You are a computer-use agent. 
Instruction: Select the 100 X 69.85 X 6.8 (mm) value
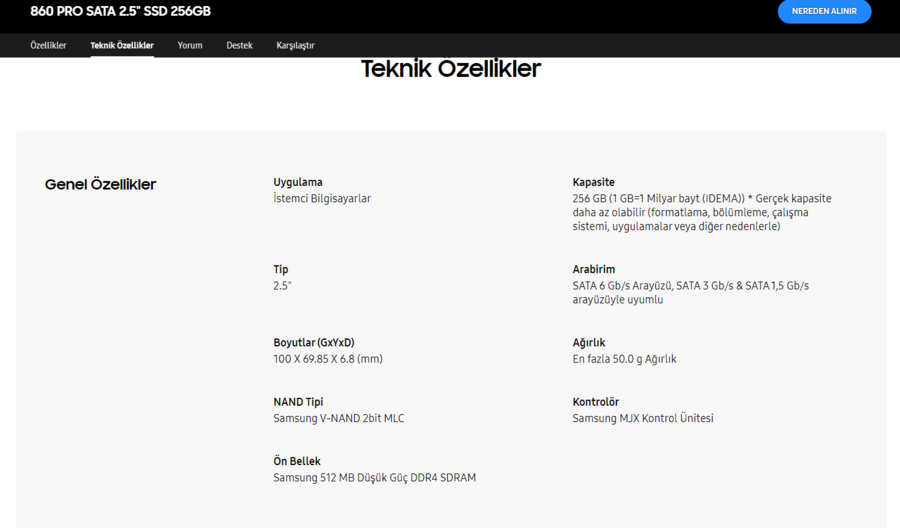click(328, 359)
